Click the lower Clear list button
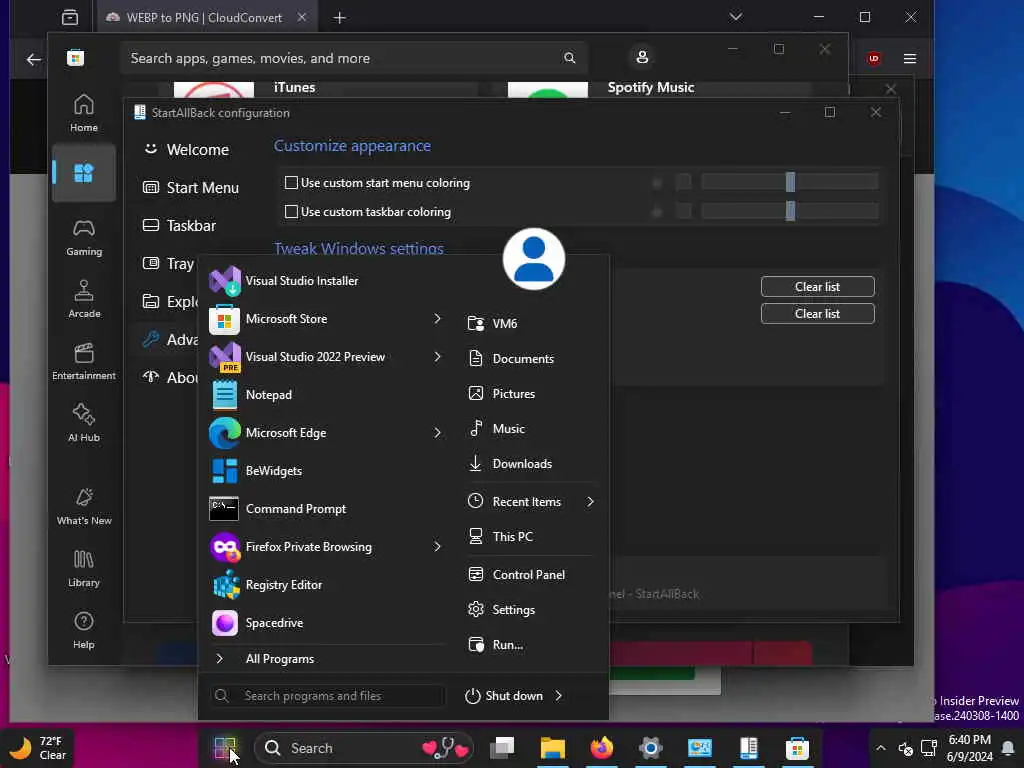The width and height of the screenshot is (1024, 768). pos(818,313)
